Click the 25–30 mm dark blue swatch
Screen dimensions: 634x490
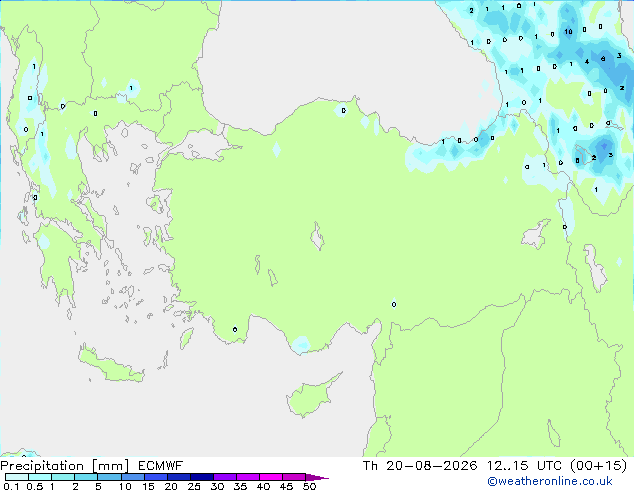coord(201,477)
